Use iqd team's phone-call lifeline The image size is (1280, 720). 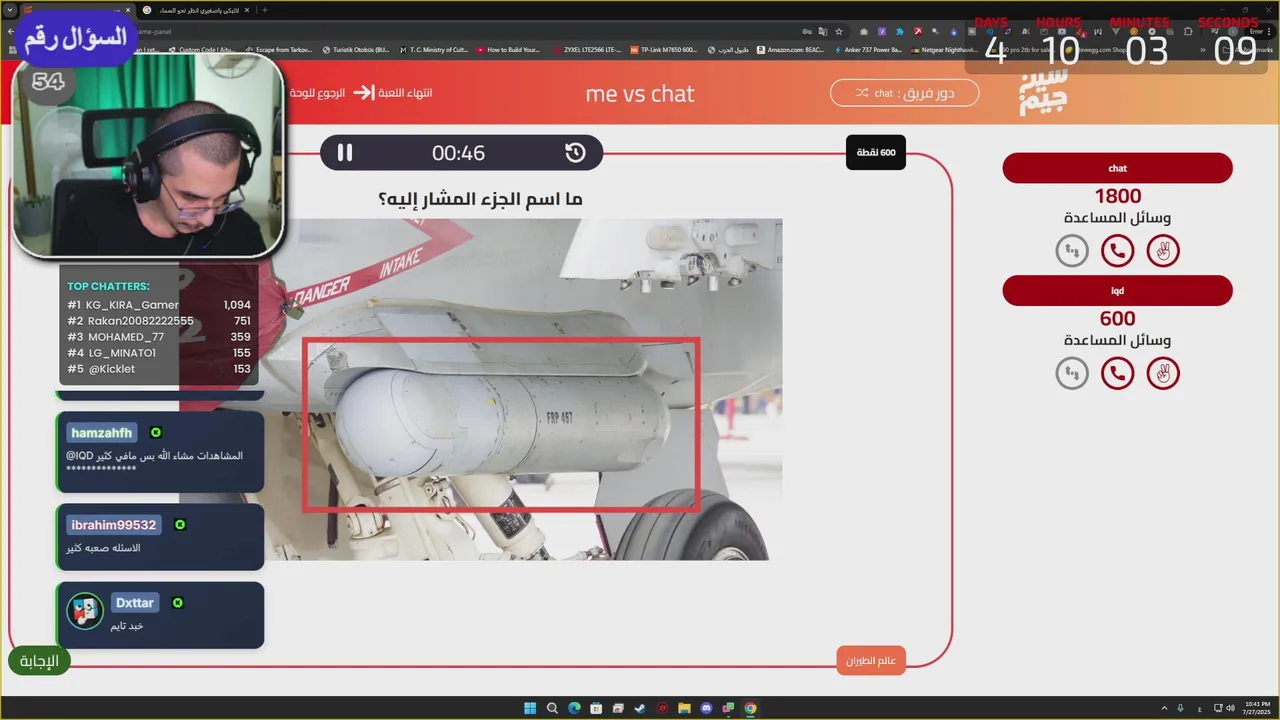1117,373
